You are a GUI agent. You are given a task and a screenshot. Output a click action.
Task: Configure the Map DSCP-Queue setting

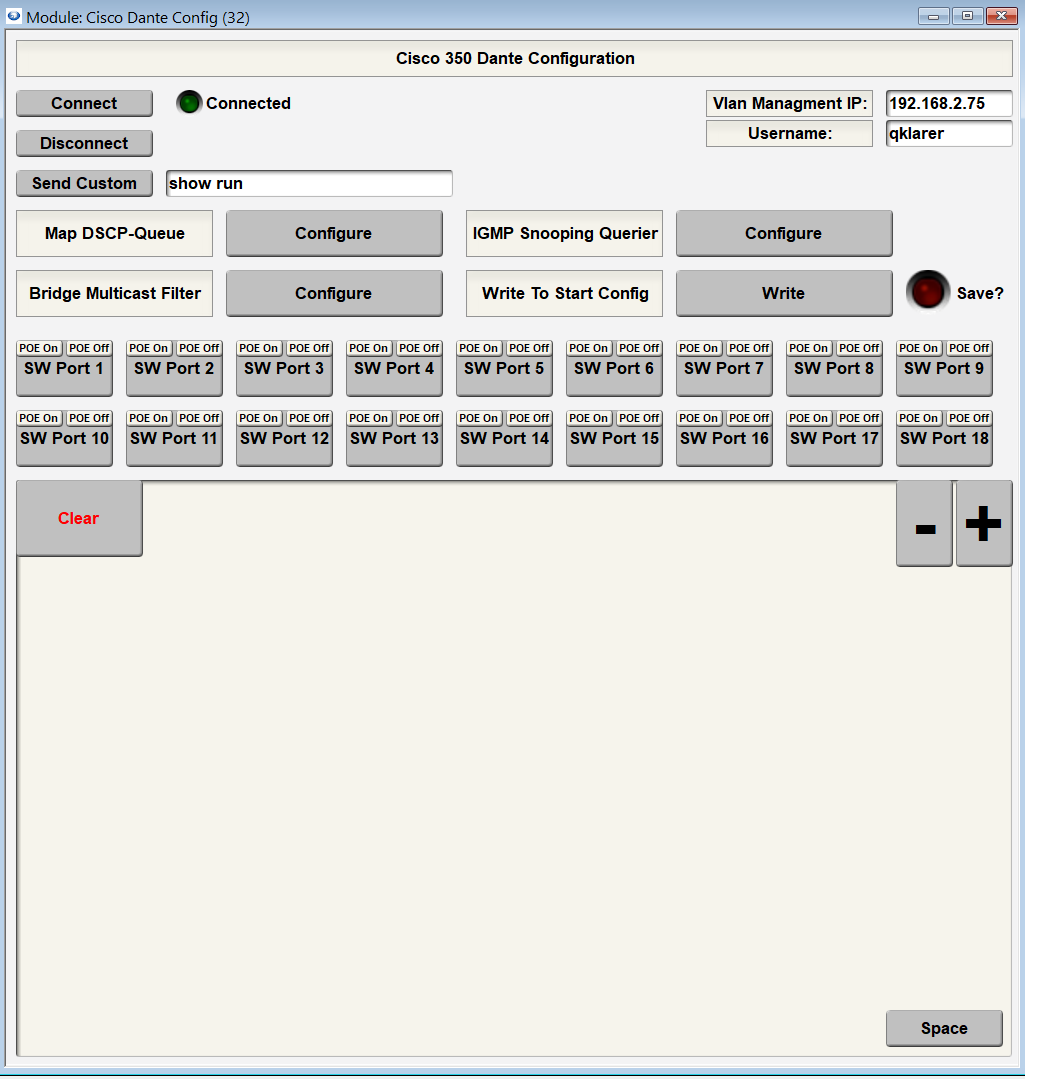tap(334, 233)
